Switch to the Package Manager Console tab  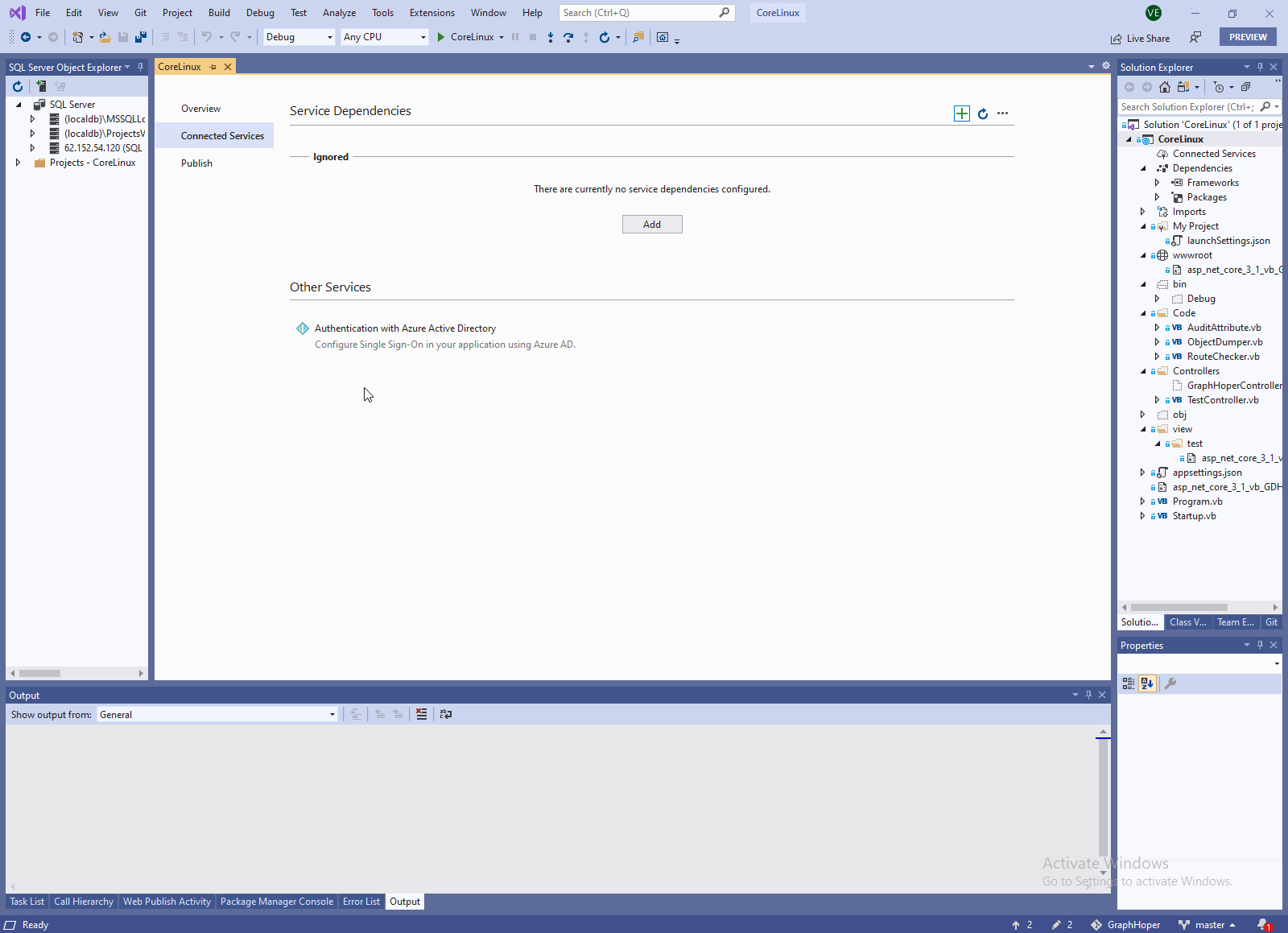coord(277,902)
